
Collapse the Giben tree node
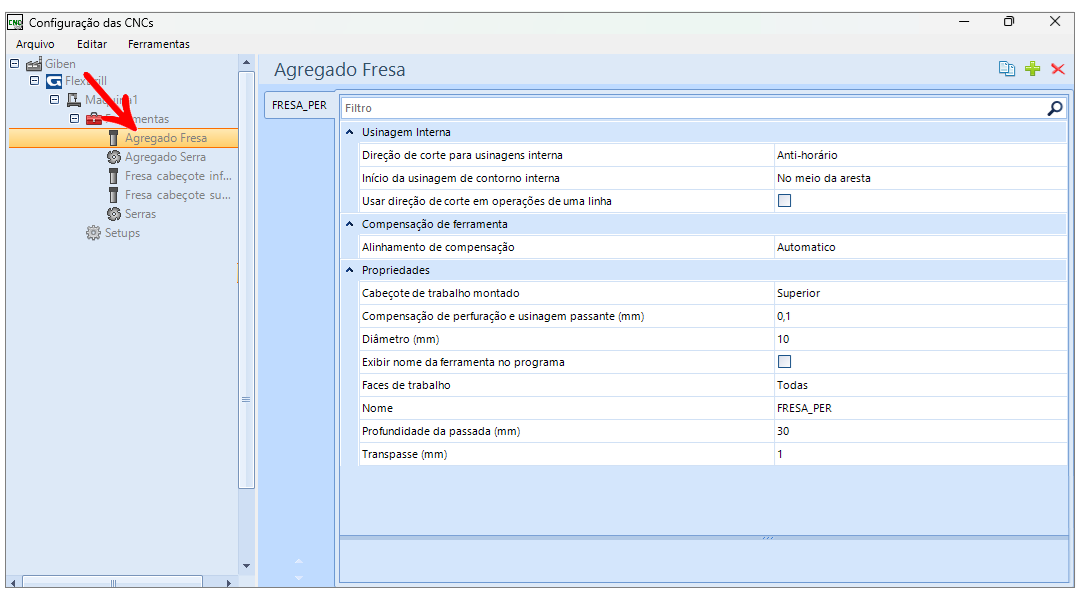pyautogui.click(x=14, y=63)
